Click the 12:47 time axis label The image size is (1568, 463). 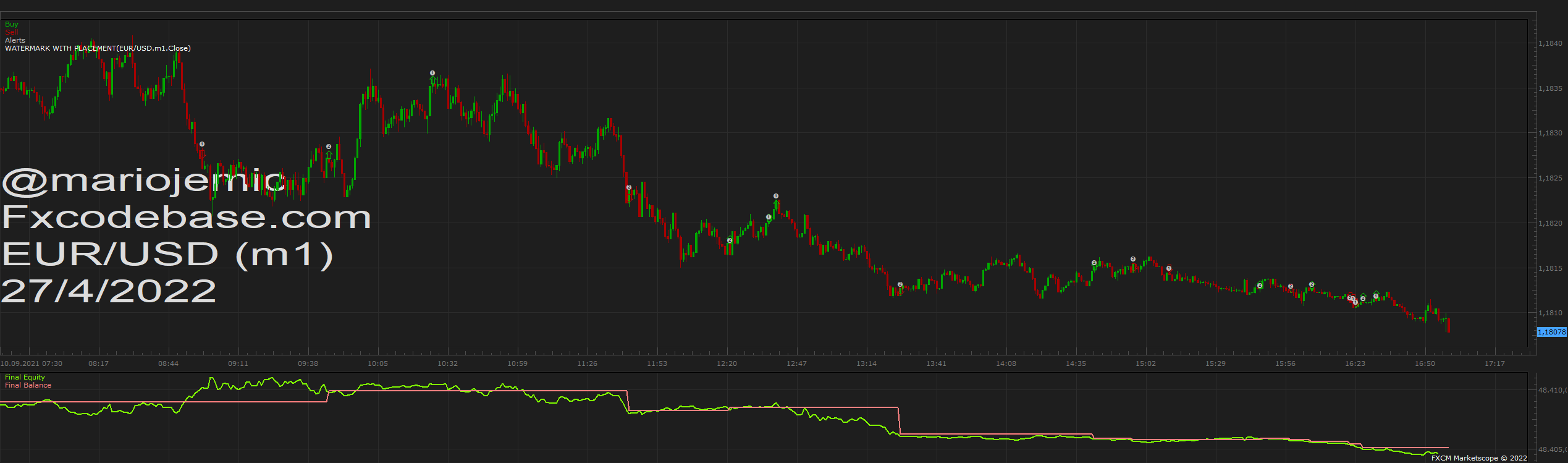coord(796,363)
